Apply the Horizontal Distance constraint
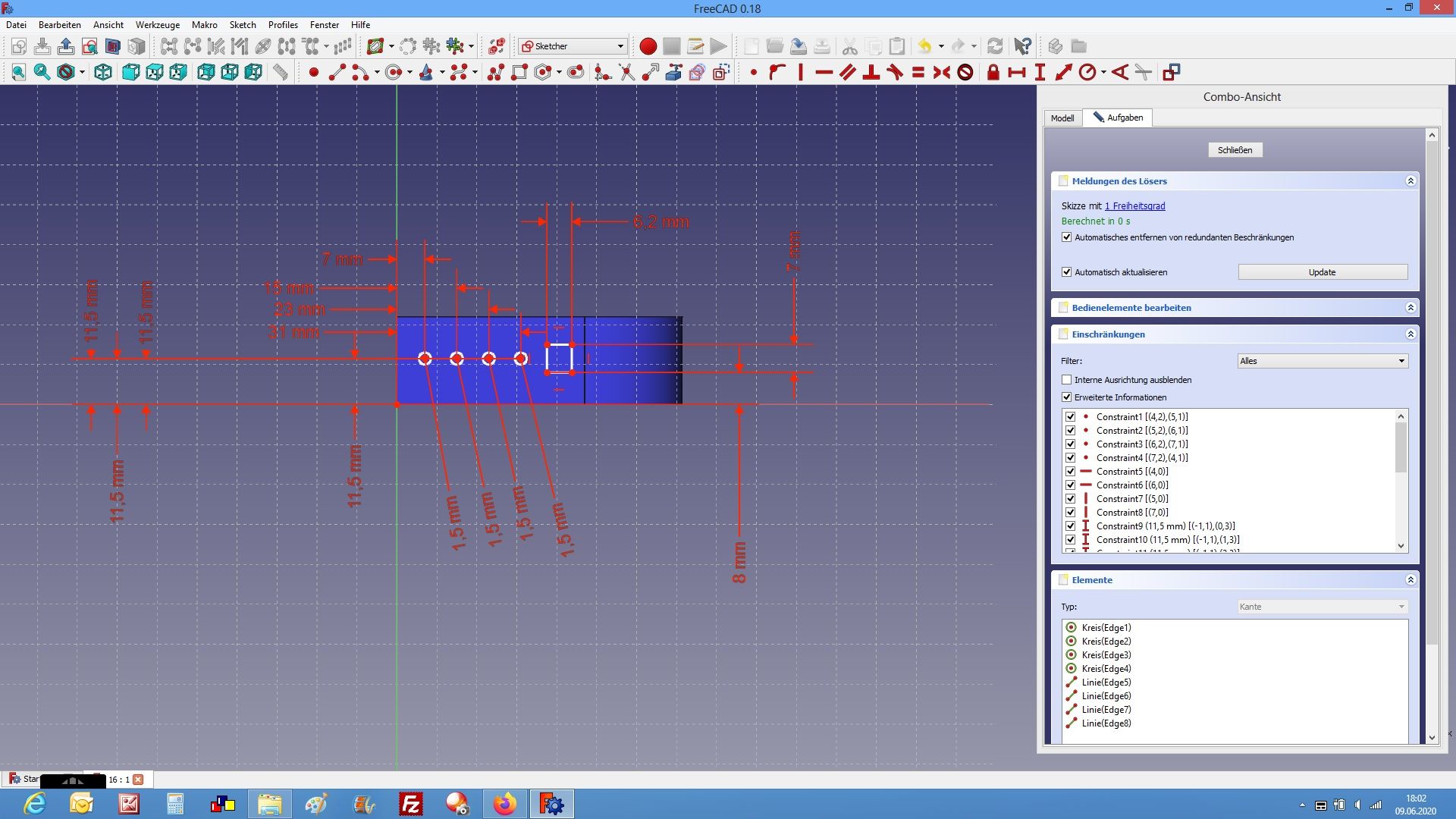Viewport: 1456px width, 819px height. coord(1016,72)
